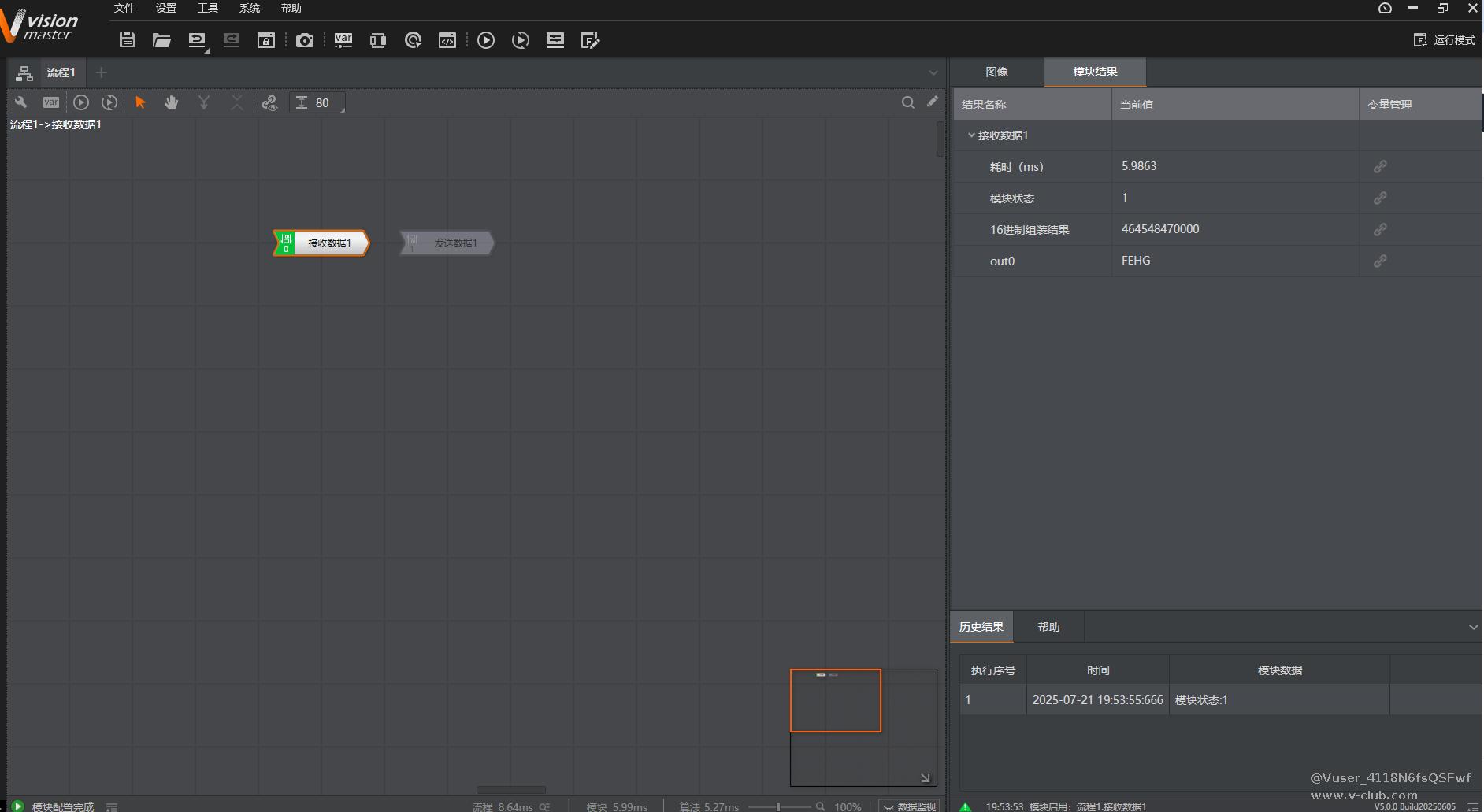
Task: Select the FEHG value cell
Action: pyautogui.click(x=1235, y=261)
